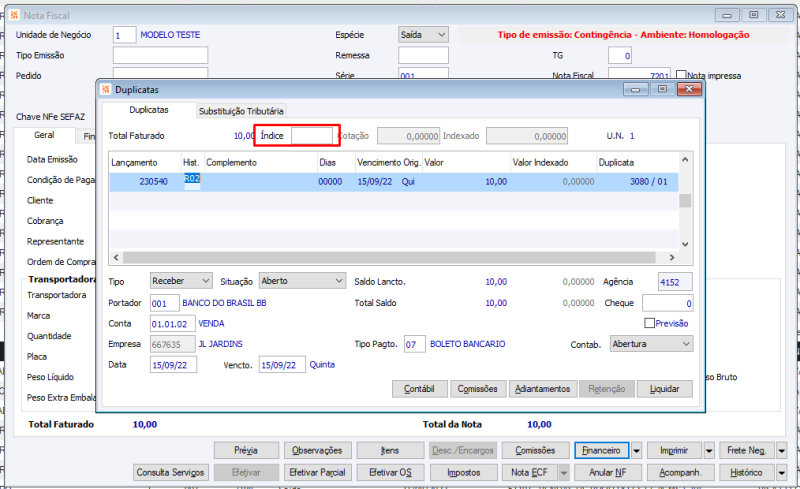Open the arrow beside Frete Neg. button
The width and height of the screenshot is (800, 489).
pos(782,451)
